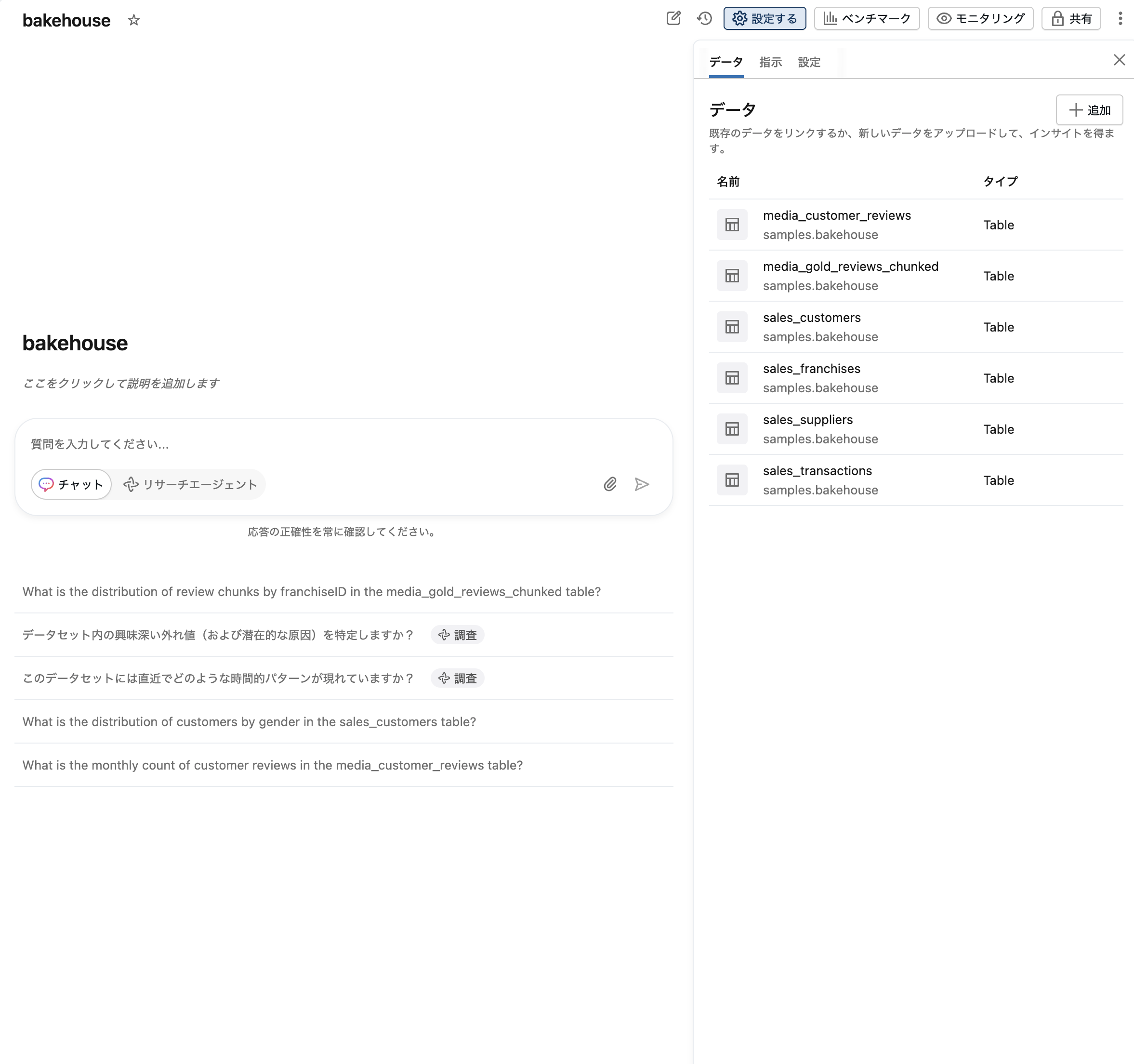Open the ベンチマーク view

866,18
